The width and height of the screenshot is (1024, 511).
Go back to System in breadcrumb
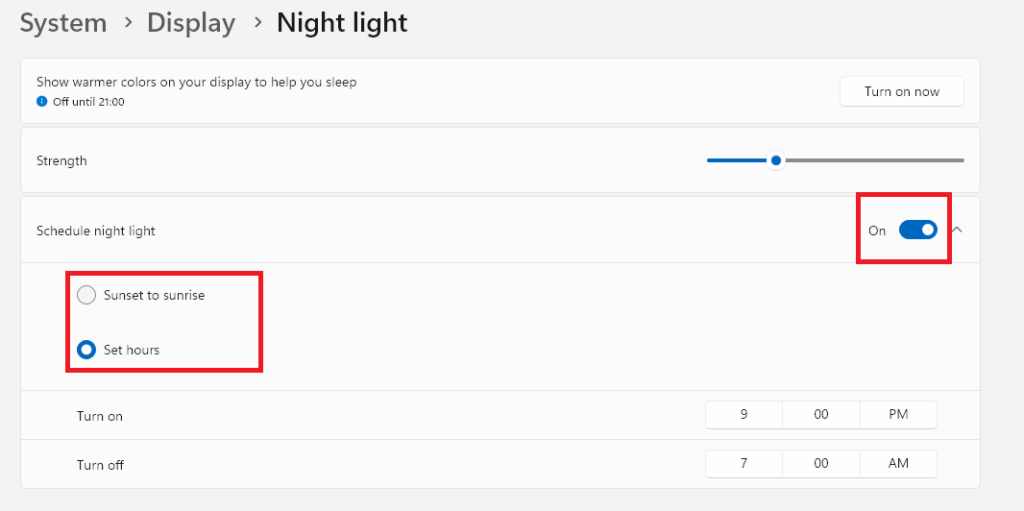pyautogui.click(x=63, y=23)
